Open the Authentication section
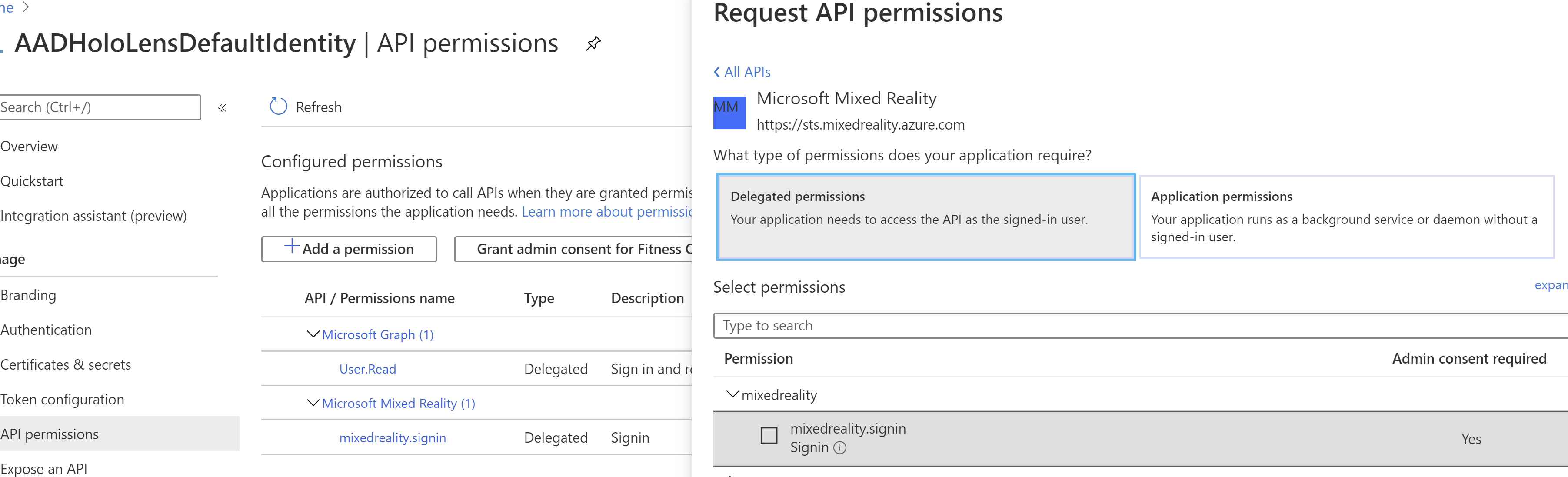1568x477 pixels. tap(46, 330)
